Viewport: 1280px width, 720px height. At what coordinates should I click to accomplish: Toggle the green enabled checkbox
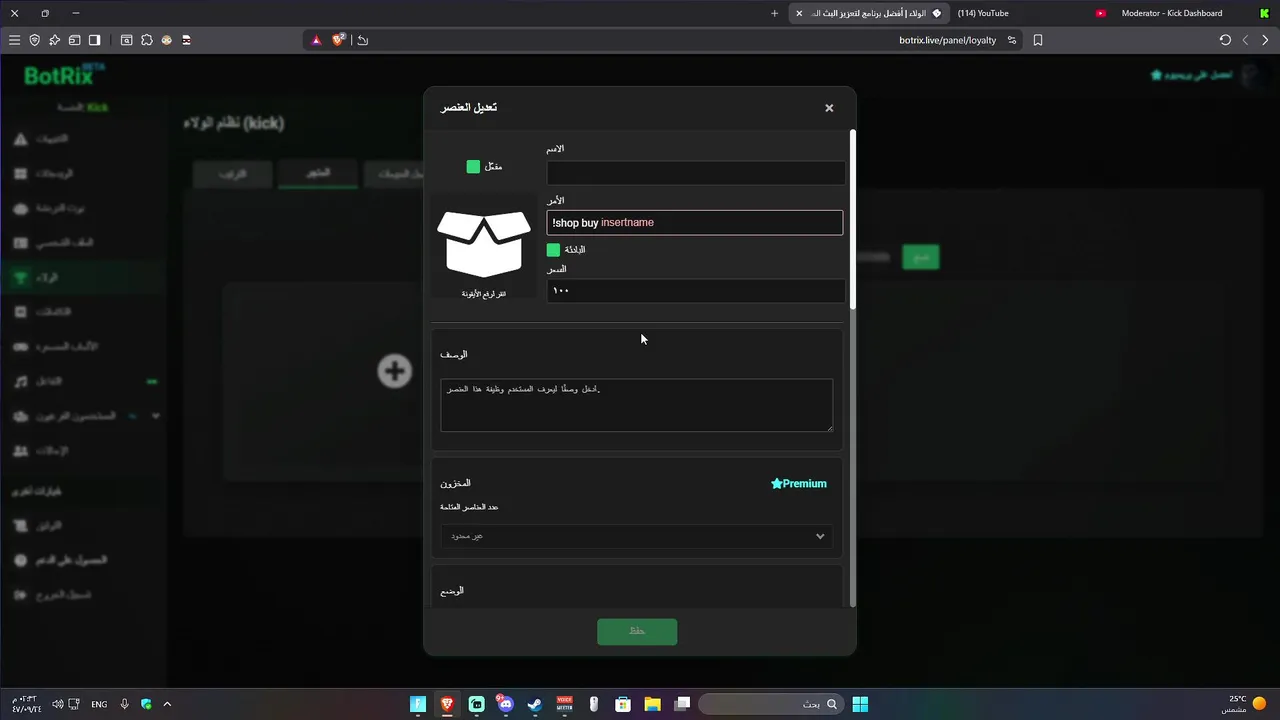(x=473, y=166)
